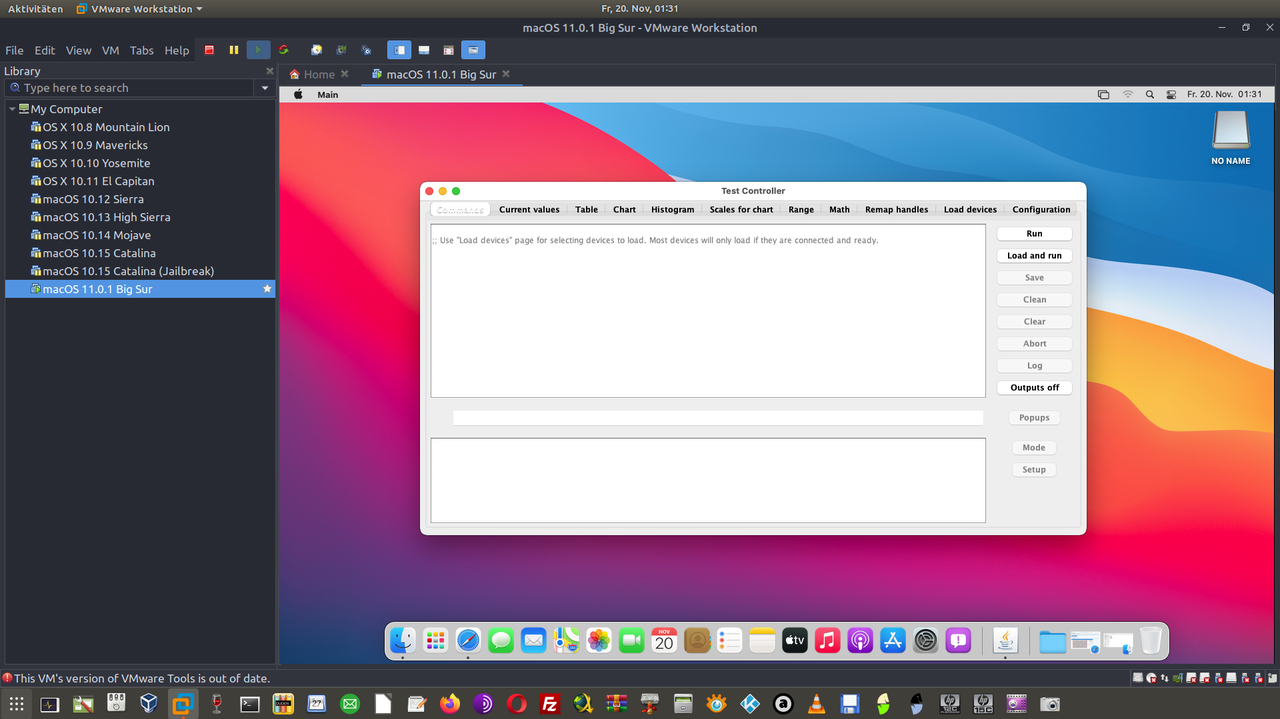This screenshot has width=1280, height=719.
Task: Open App Store from the macOS dock
Action: (893, 640)
